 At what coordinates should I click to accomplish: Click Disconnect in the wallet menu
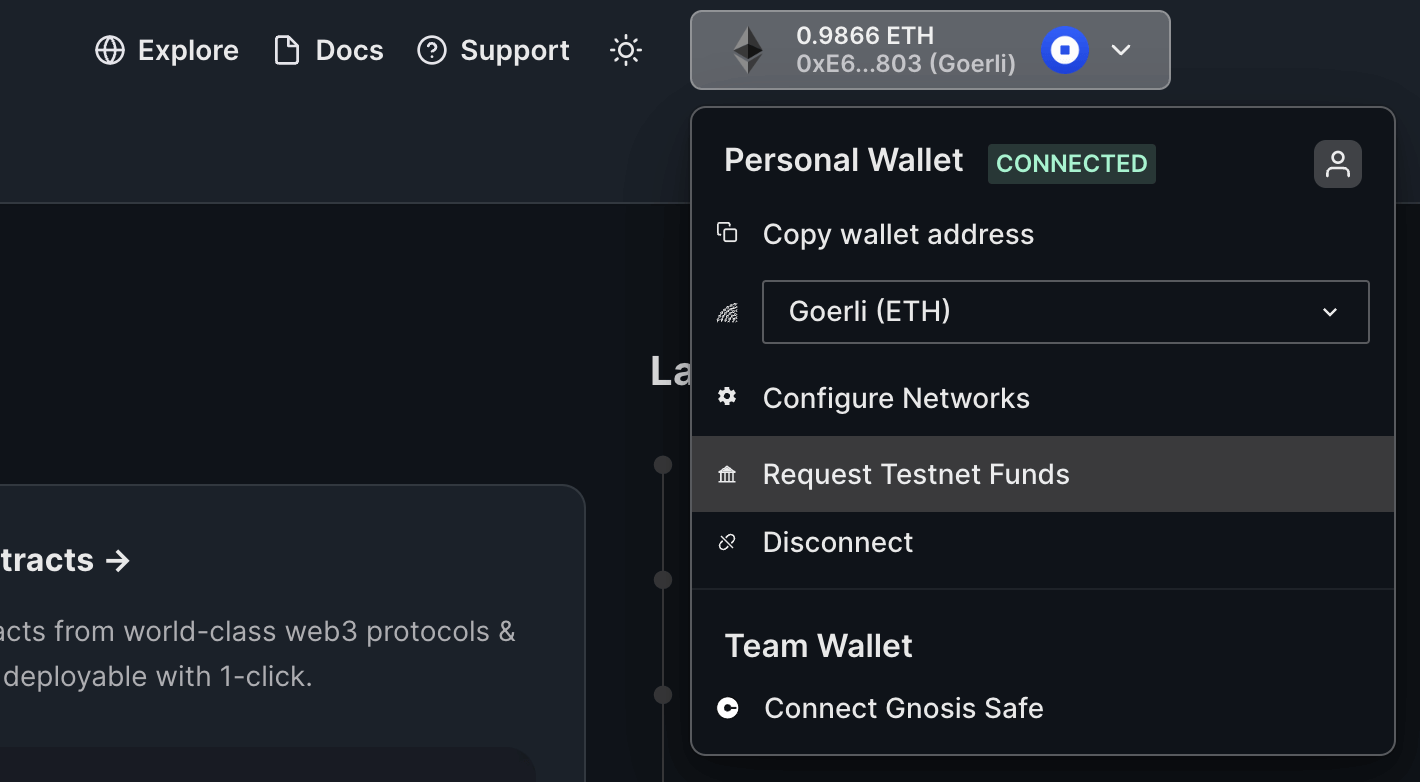[x=838, y=541]
